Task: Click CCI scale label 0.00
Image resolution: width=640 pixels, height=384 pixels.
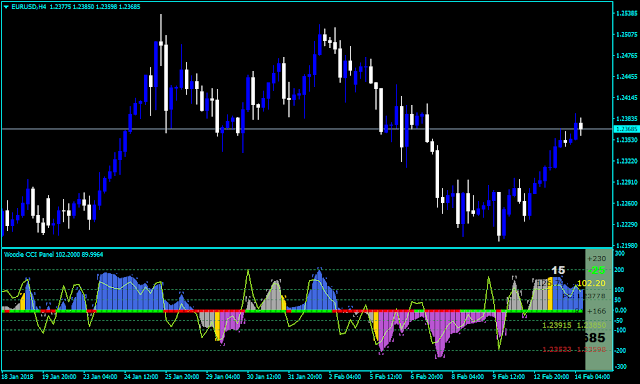Action: coord(620,311)
